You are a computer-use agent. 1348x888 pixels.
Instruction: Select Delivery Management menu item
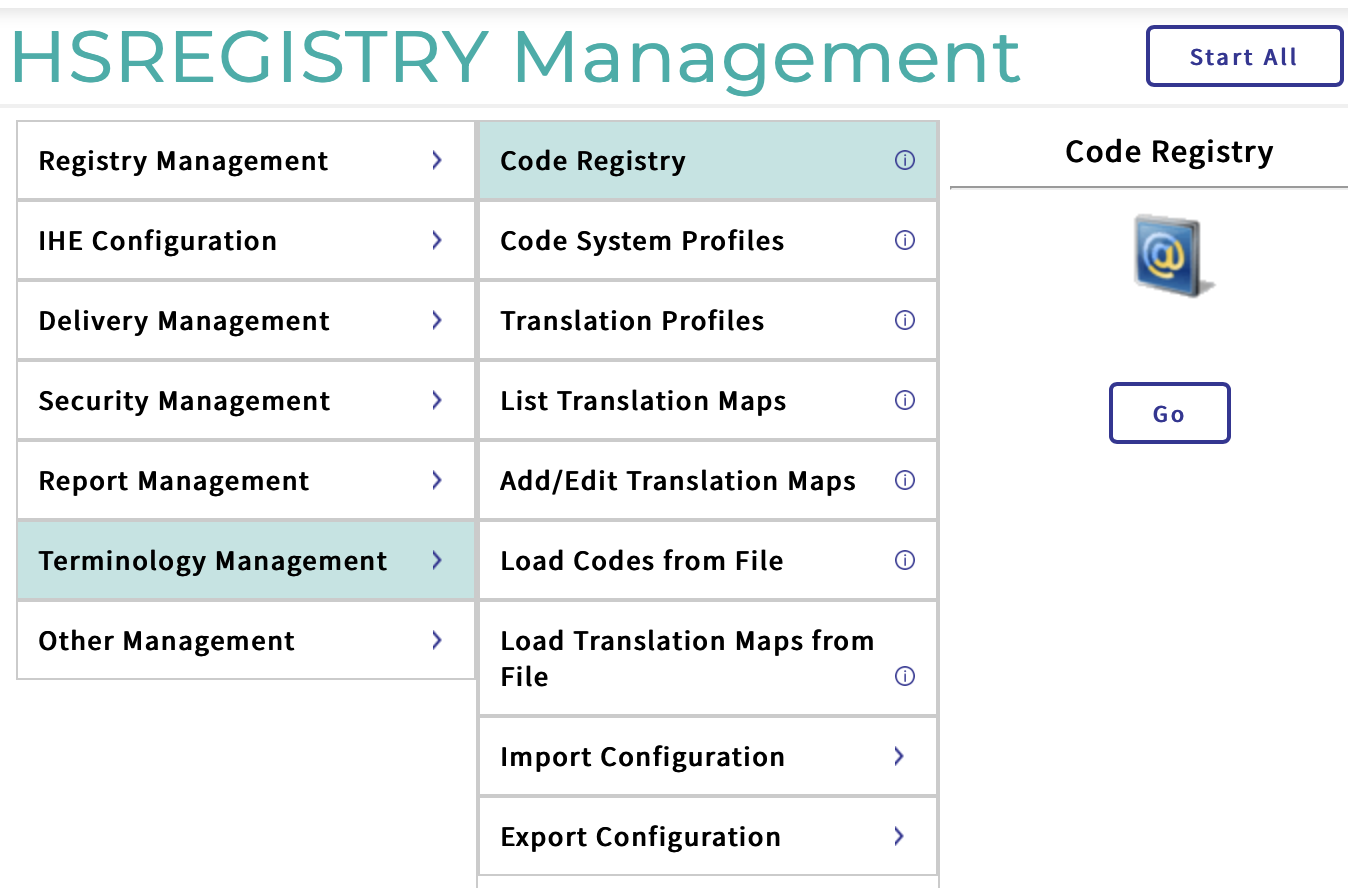tap(184, 321)
